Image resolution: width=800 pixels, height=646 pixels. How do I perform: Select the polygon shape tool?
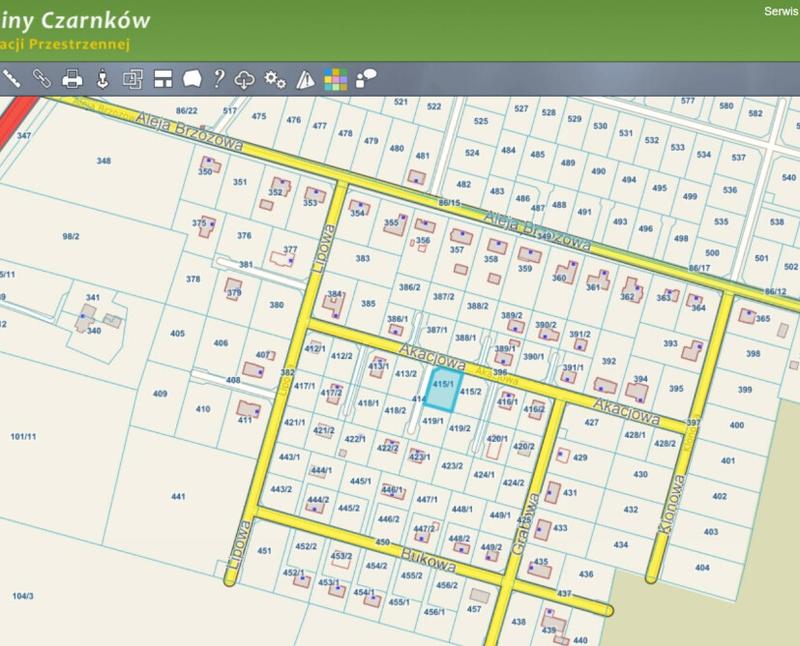click(192, 77)
